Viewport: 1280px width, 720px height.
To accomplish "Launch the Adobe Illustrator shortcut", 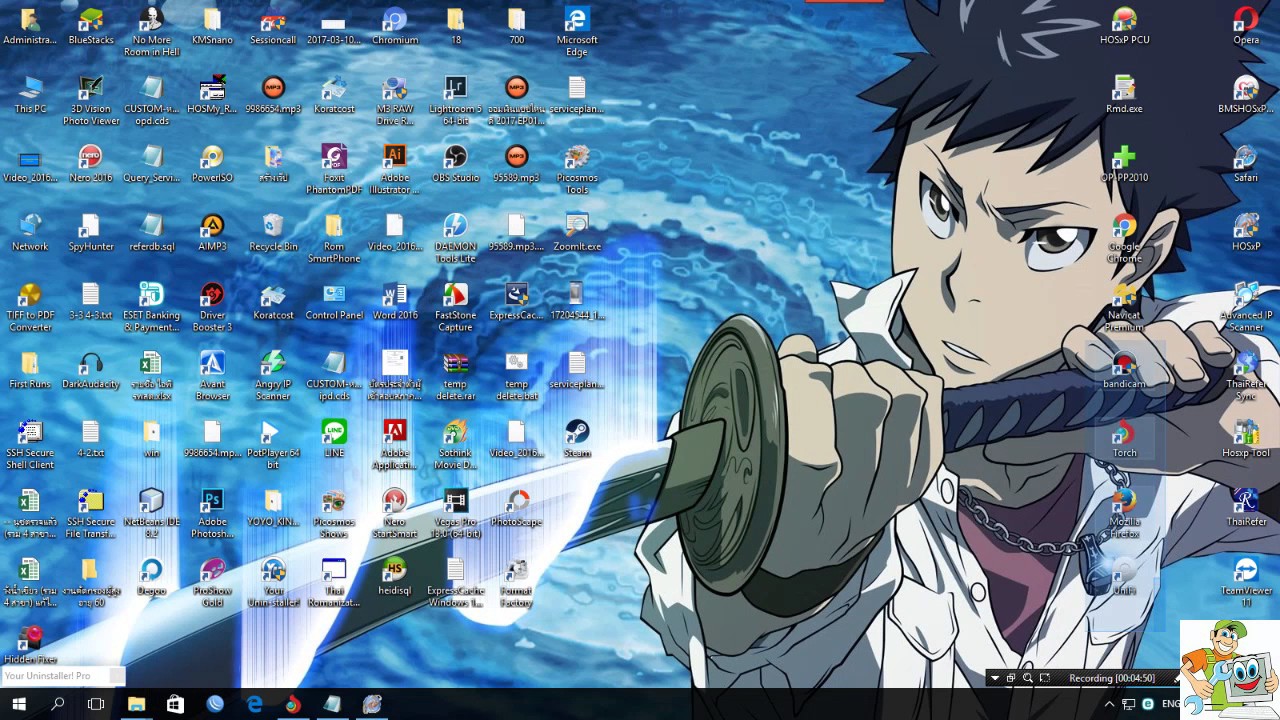I will pyautogui.click(x=395, y=170).
